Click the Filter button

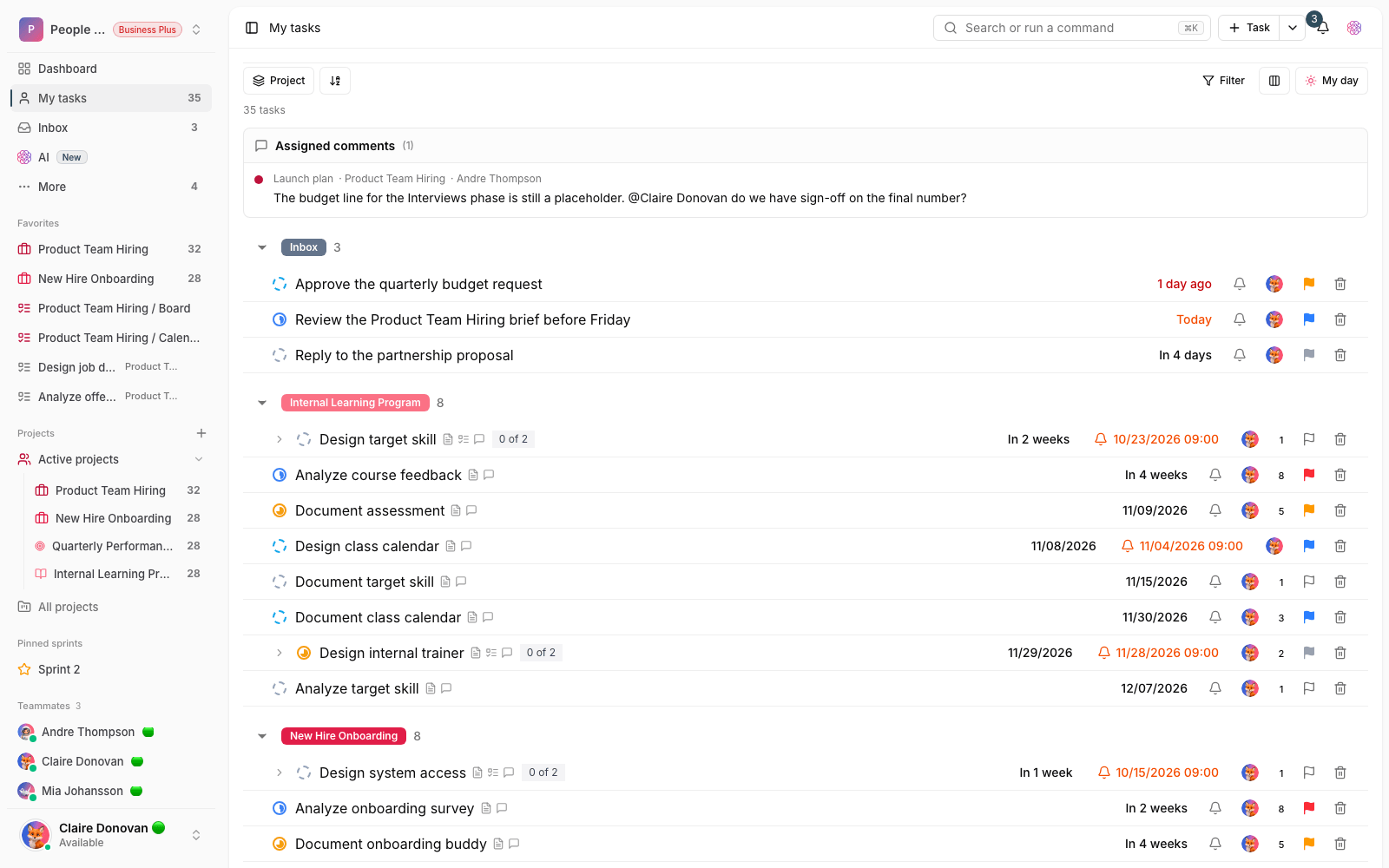1224,81
